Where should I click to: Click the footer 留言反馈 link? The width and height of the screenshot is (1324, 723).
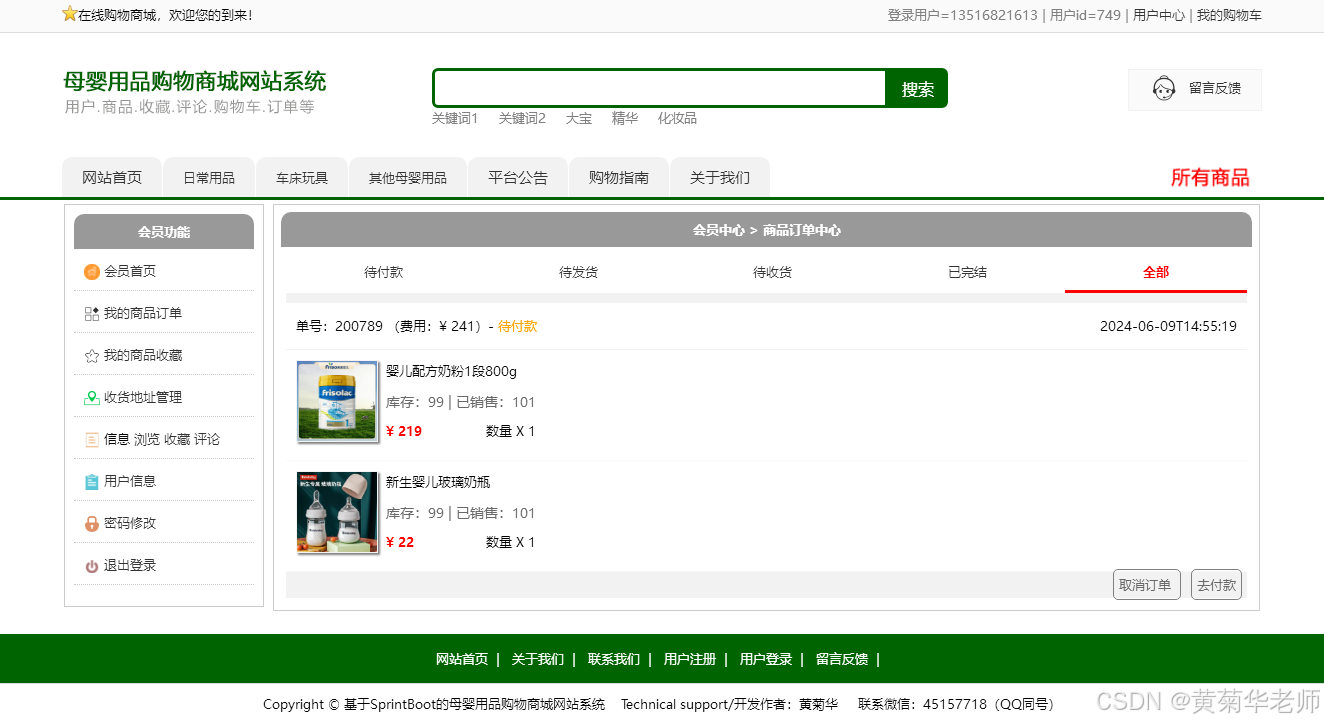842,659
